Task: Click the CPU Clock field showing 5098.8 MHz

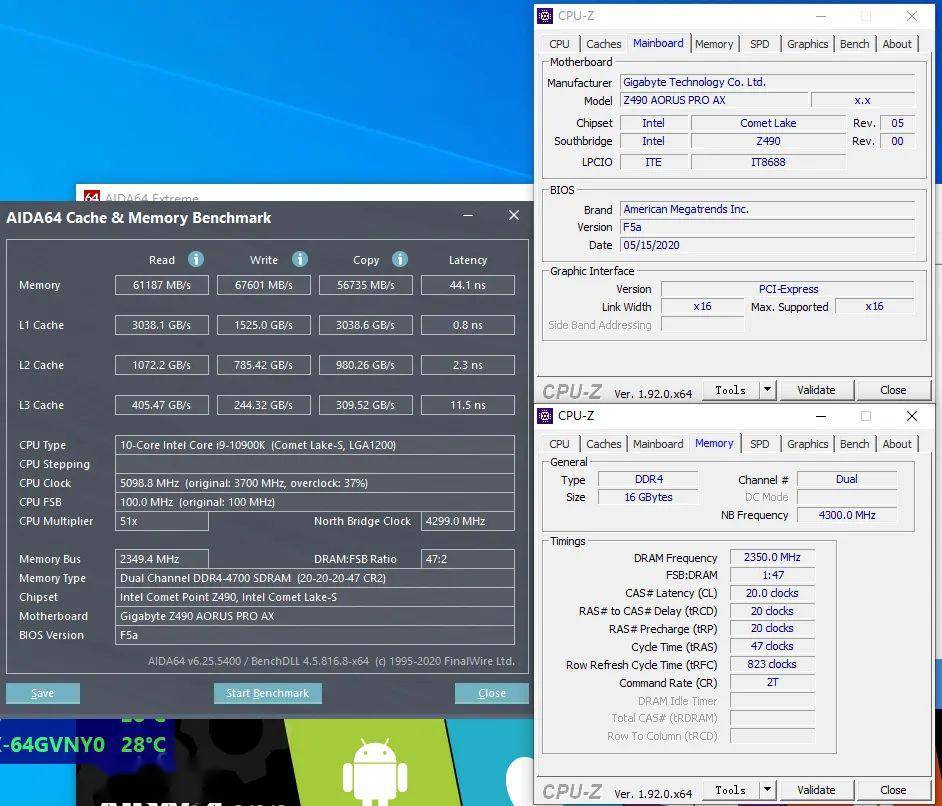Action: (315, 483)
